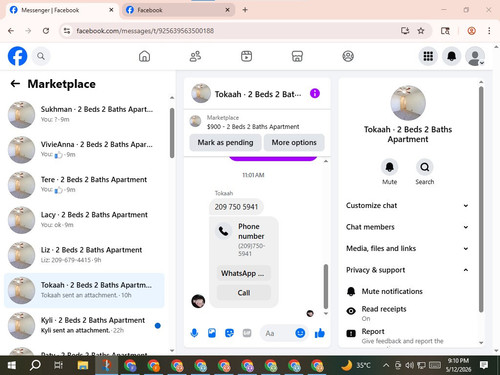The width and height of the screenshot is (500, 375).
Task: Go to Home feed icon
Action: [144, 56]
